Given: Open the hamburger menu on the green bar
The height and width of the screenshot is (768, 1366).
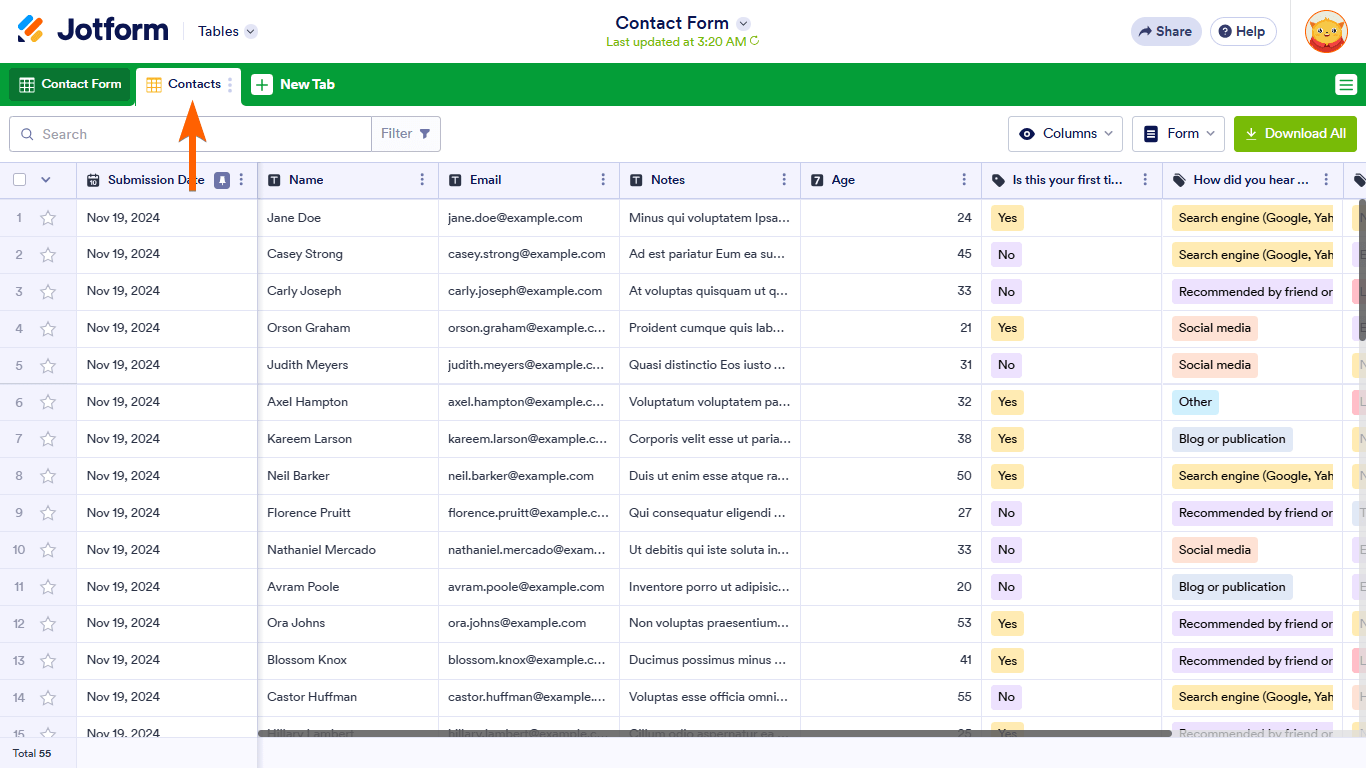Looking at the screenshot, I should coord(1345,85).
